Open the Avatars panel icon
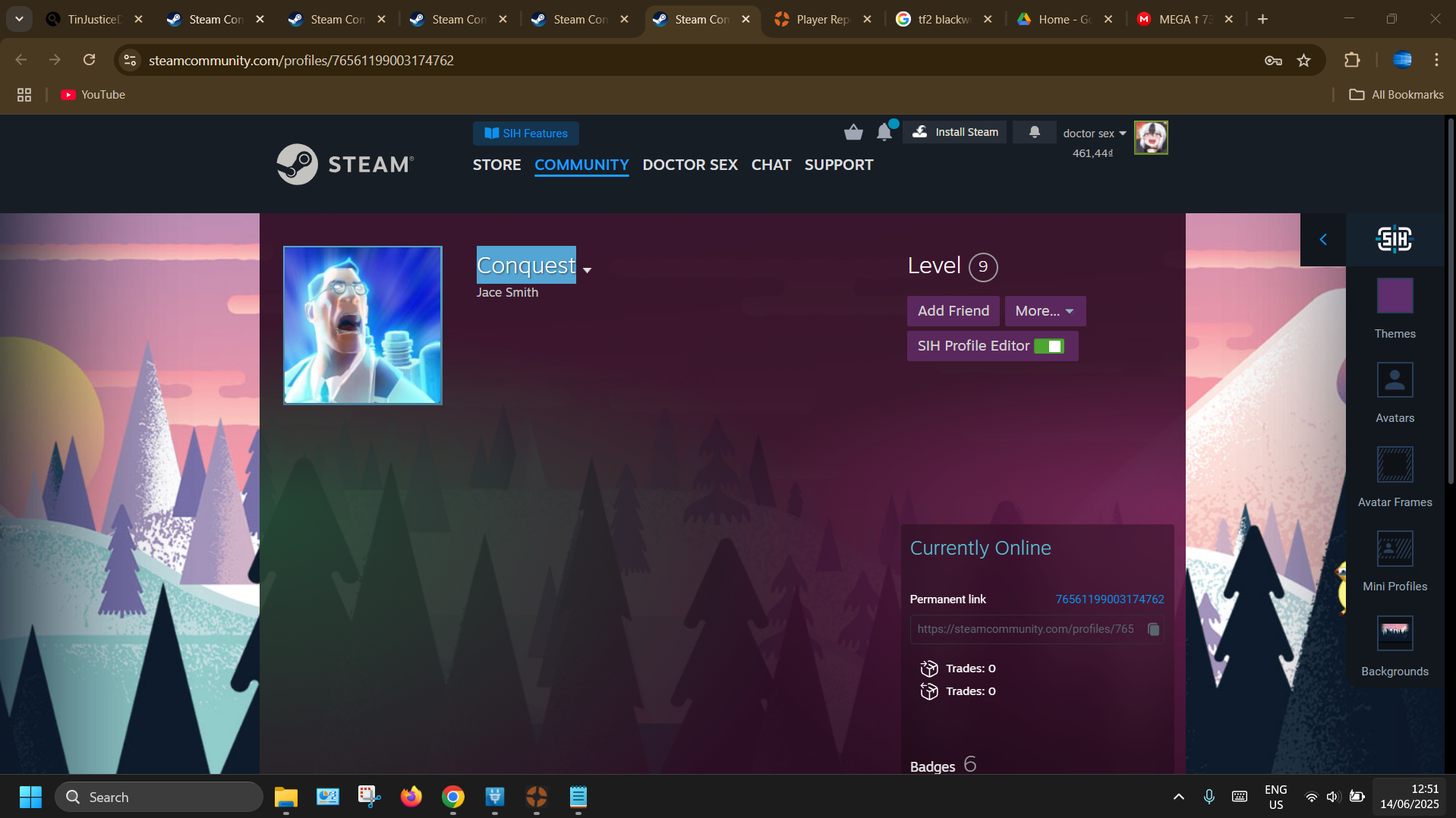Viewport: 1456px width, 818px height. pos(1395,380)
